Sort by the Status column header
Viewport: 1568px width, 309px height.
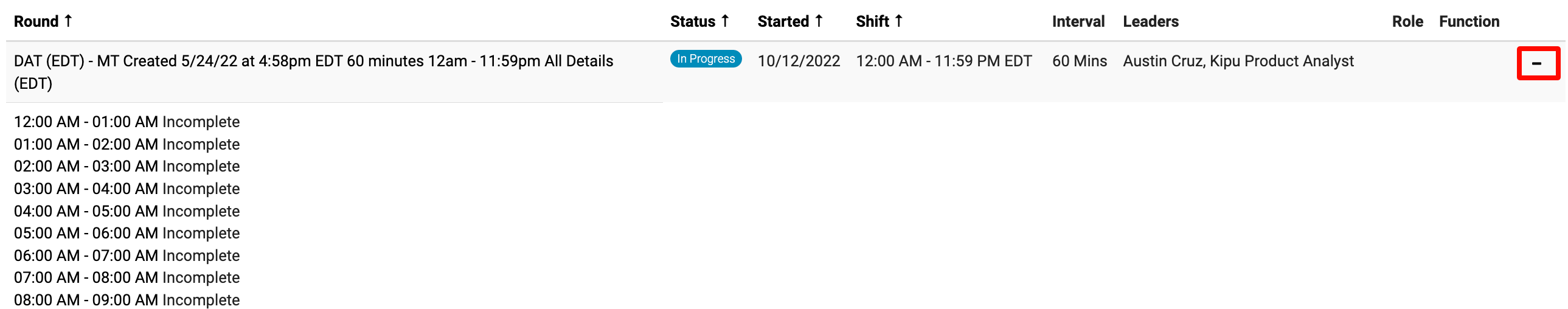point(693,22)
